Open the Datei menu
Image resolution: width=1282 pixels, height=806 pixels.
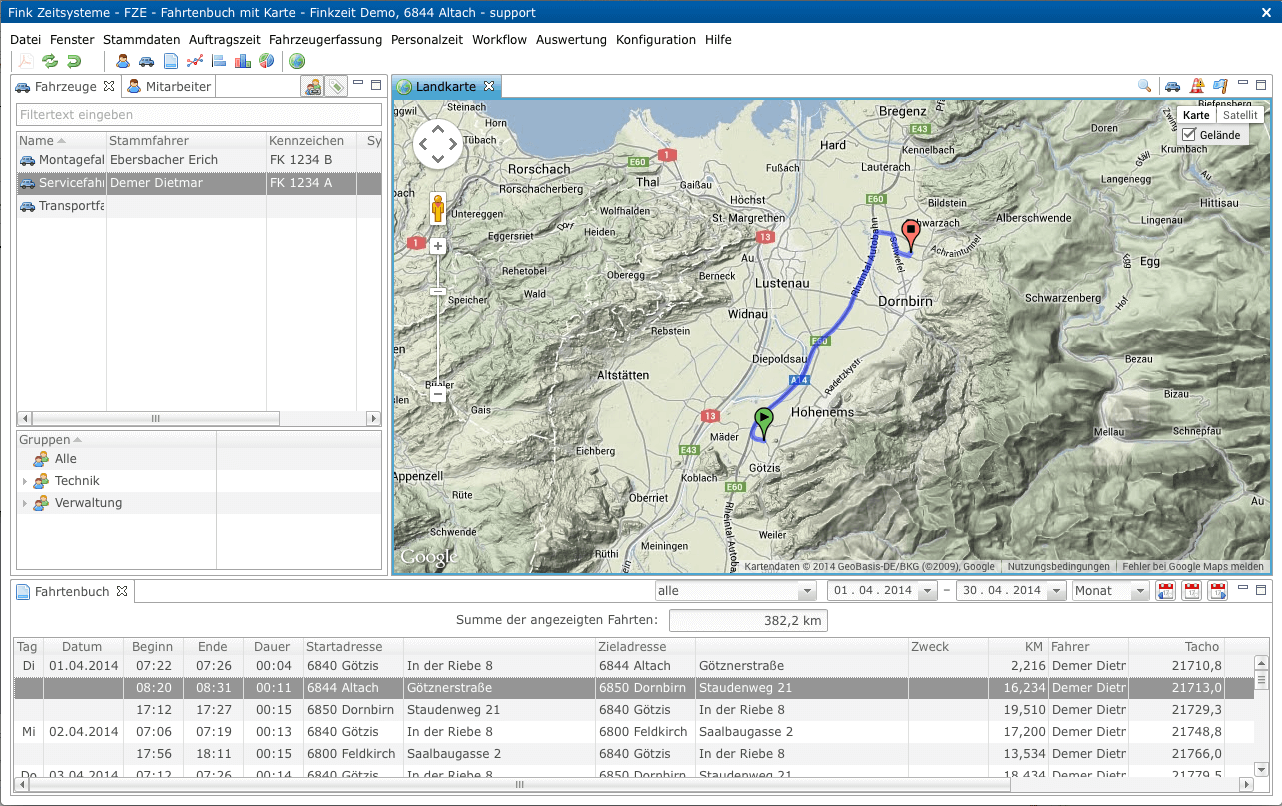25,40
